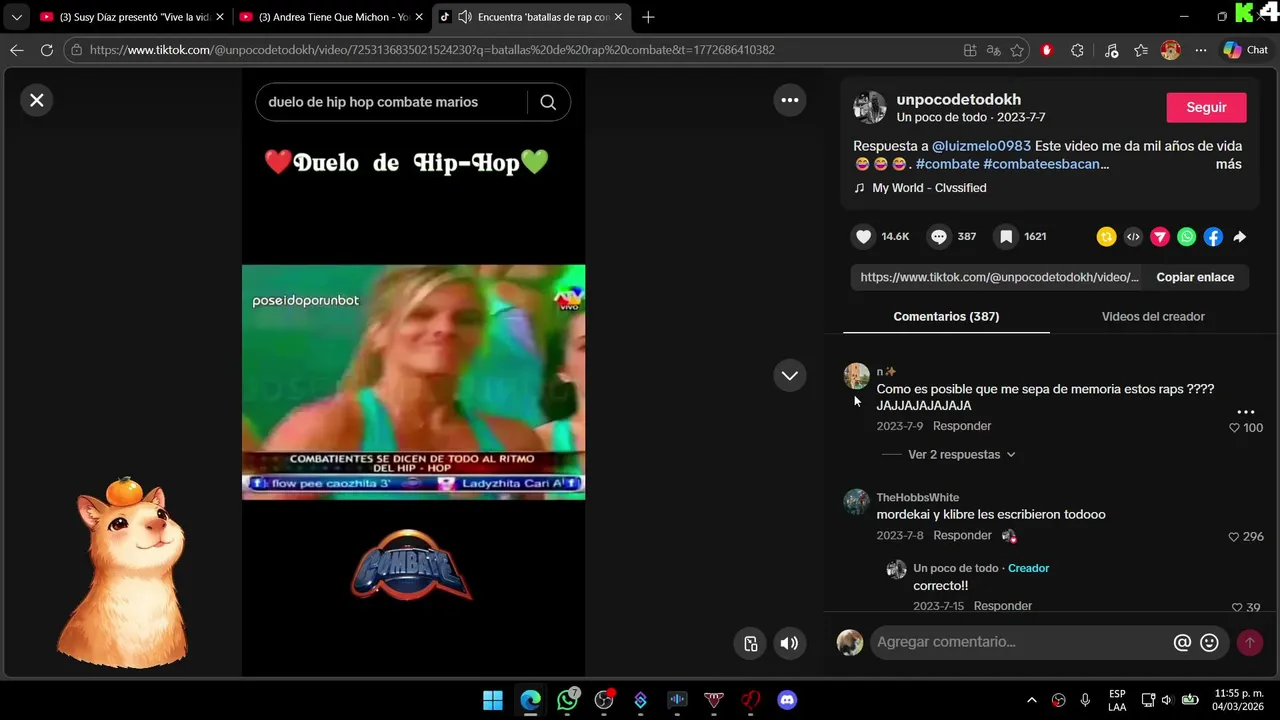This screenshot has width=1280, height=720.
Task: Click the Seguir follow button
Action: tap(1206, 107)
